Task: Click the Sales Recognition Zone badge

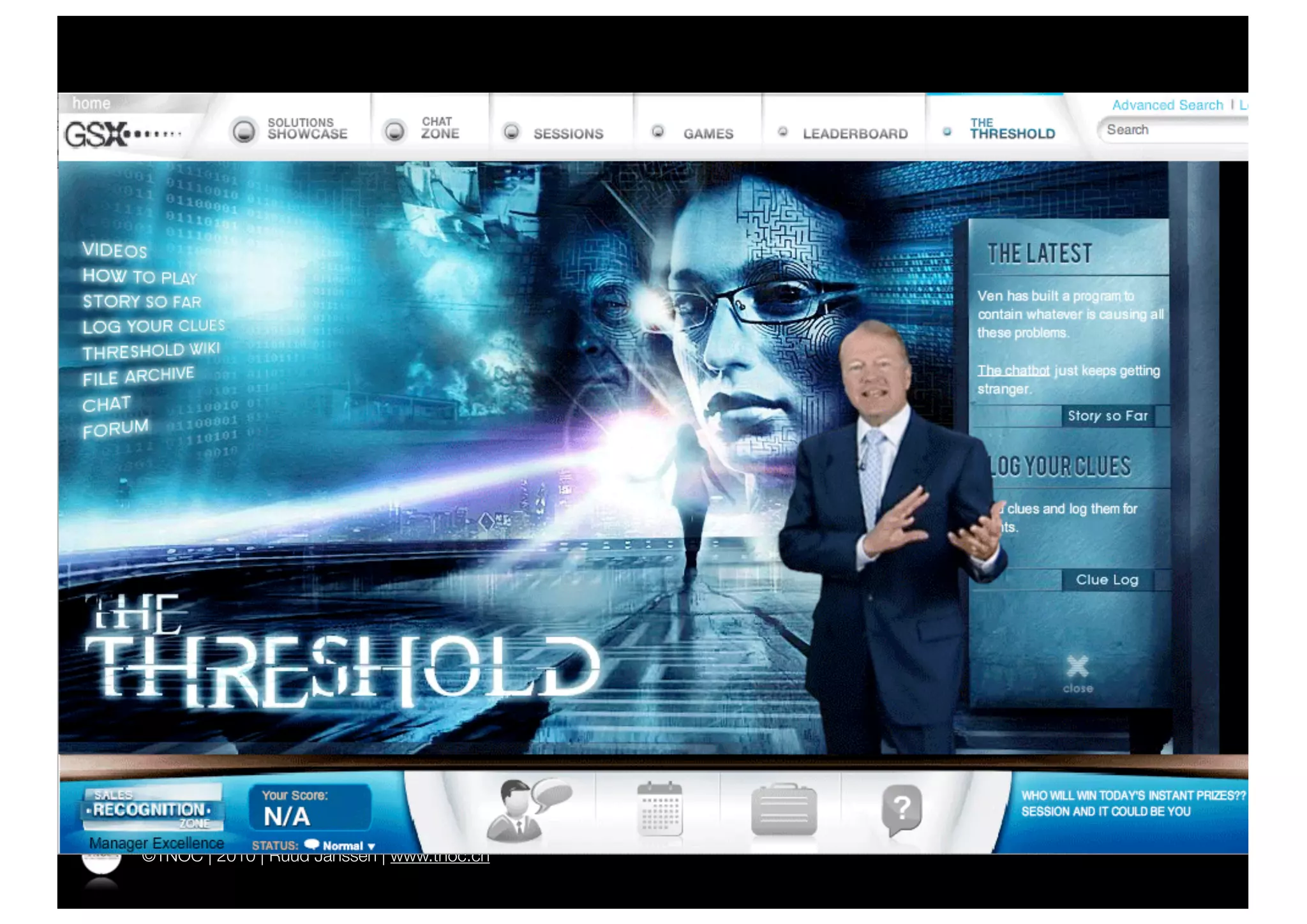Action: [153, 808]
